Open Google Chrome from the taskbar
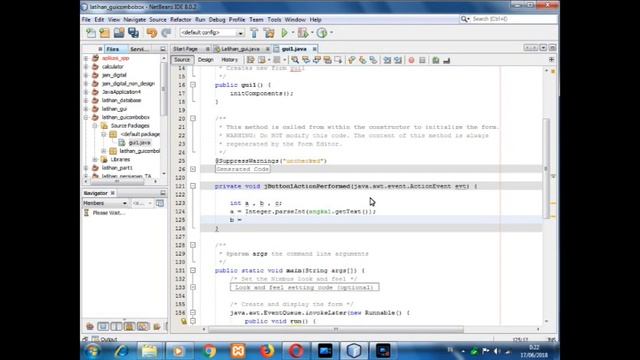 [x=209, y=351]
